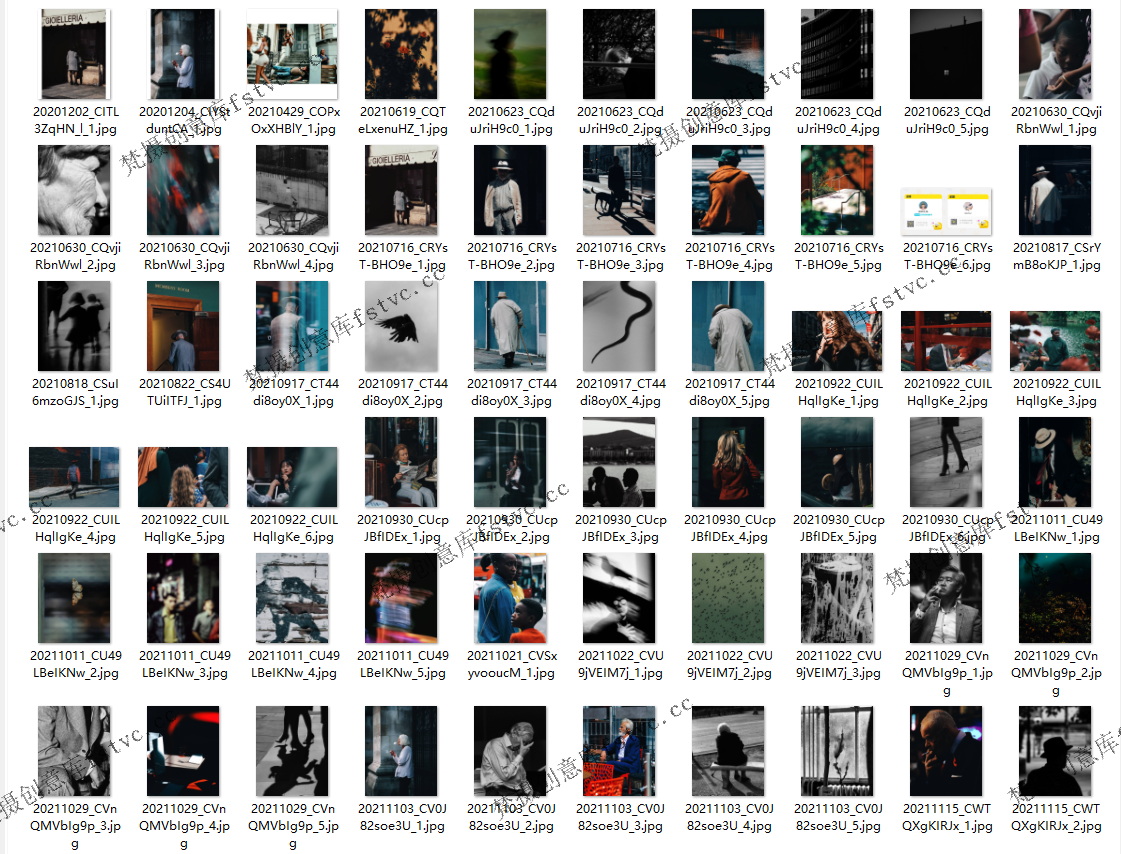Click image 20211011_CU49LBeIKNw_4.jpg
The height and width of the screenshot is (854, 1121).
(x=292, y=598)
